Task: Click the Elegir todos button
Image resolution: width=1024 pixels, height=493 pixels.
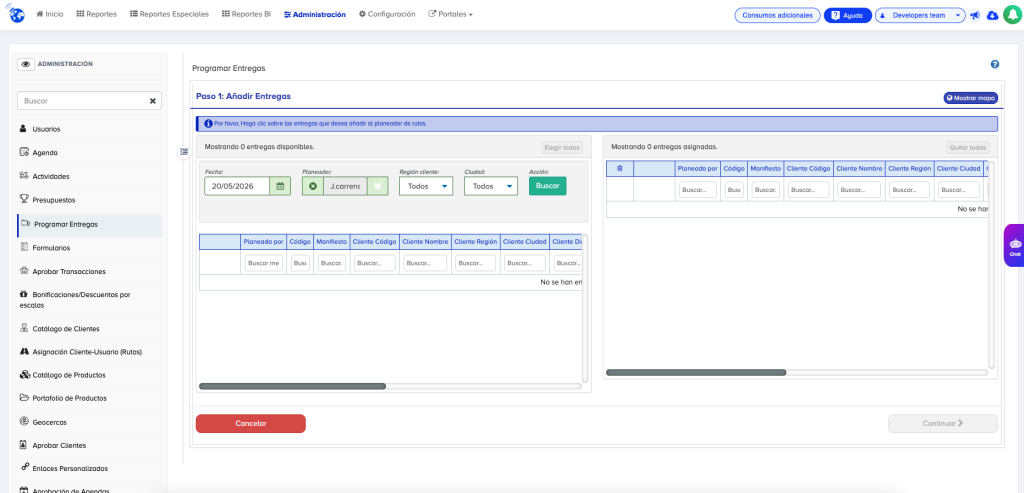Action: [562, 148]
